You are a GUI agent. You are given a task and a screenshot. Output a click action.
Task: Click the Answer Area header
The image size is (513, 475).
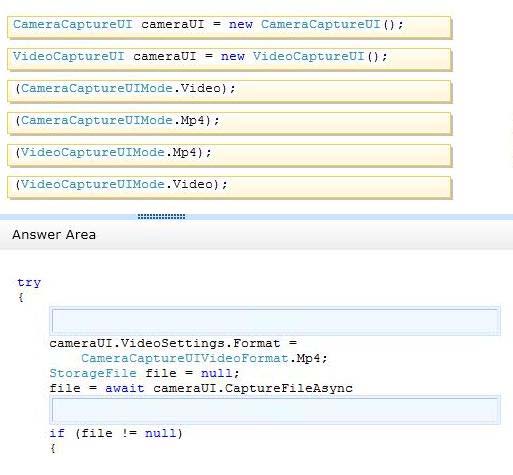coord(54,235)
